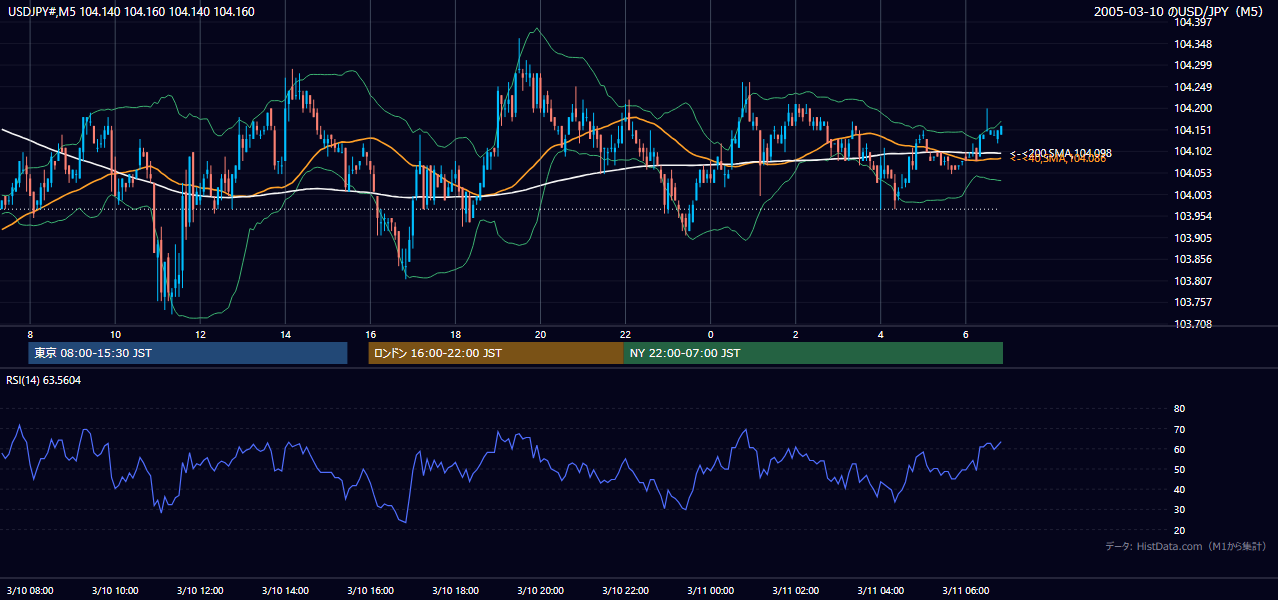Viewport: 1278px width, 600px height.
Task: Click price axis value 103.807
Action: [1193, 281]
